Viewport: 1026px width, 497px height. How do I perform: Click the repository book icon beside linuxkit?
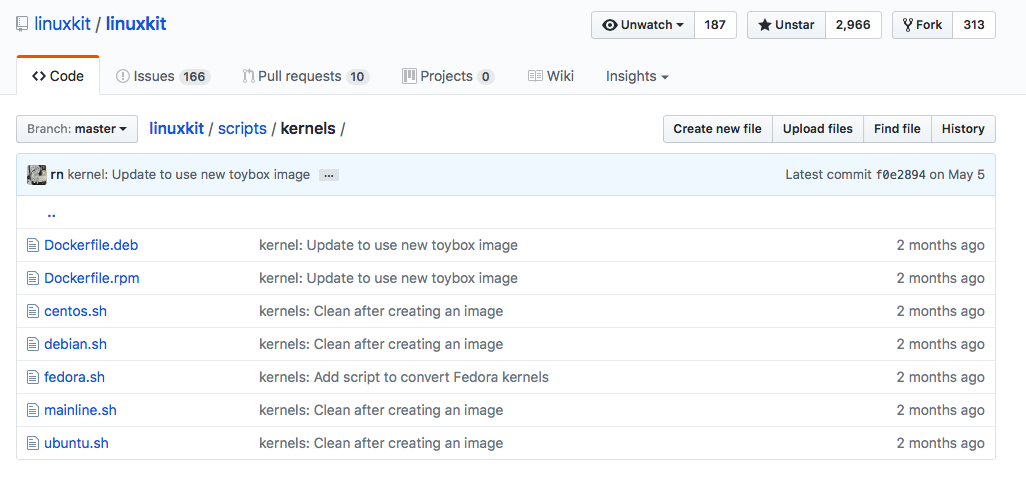click(22, 25)
